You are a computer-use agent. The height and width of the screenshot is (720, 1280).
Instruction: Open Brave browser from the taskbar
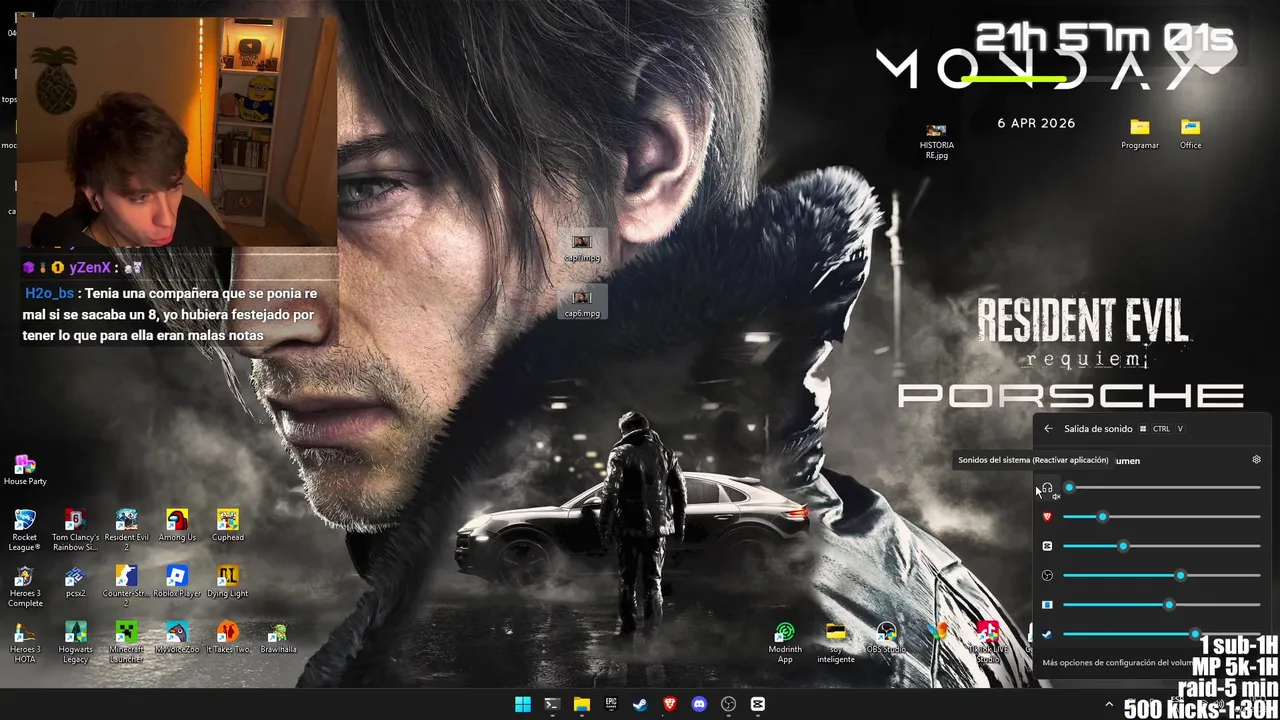[x=670, y=704]
